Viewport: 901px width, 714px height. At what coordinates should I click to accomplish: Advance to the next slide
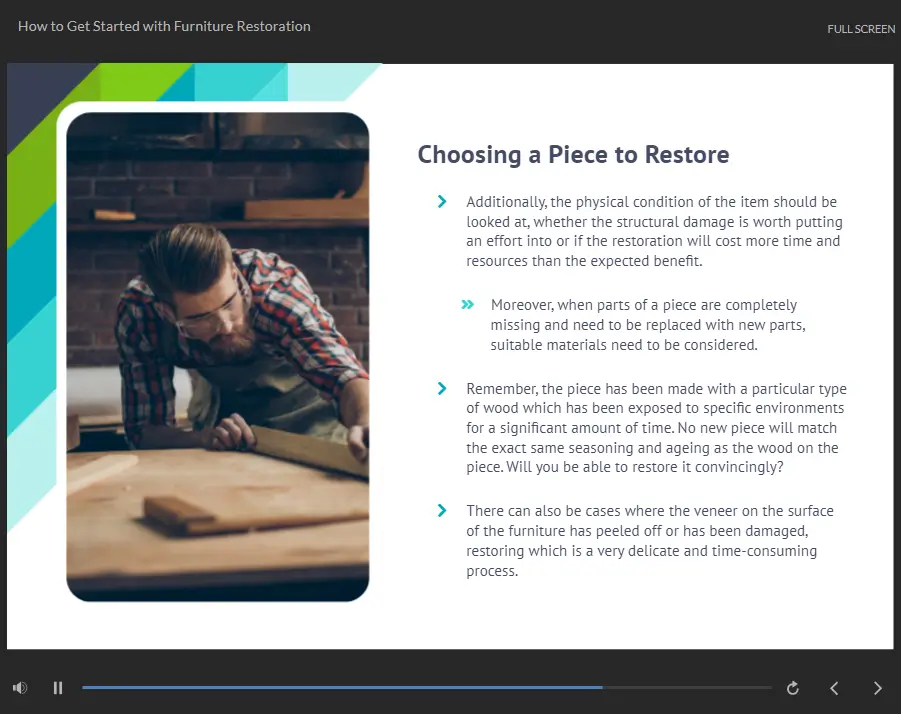point(877,688)
